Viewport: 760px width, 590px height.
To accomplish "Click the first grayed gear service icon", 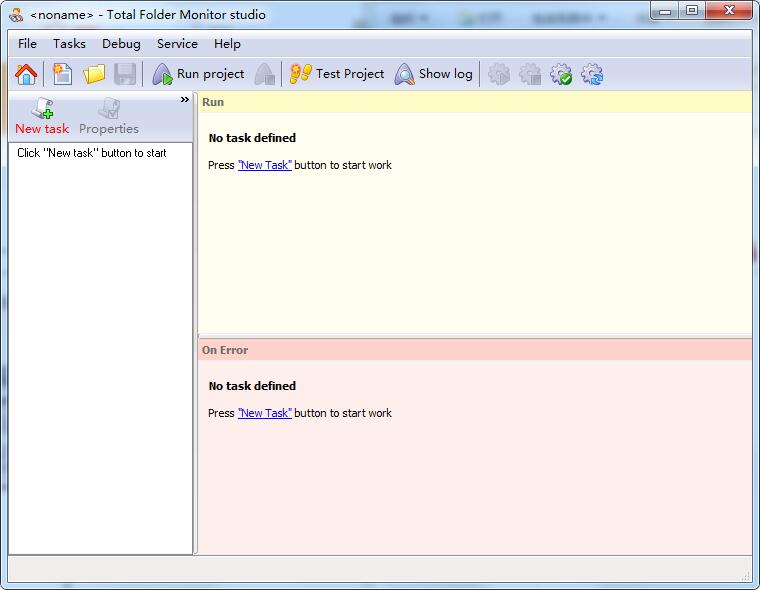I will point(499,74).
